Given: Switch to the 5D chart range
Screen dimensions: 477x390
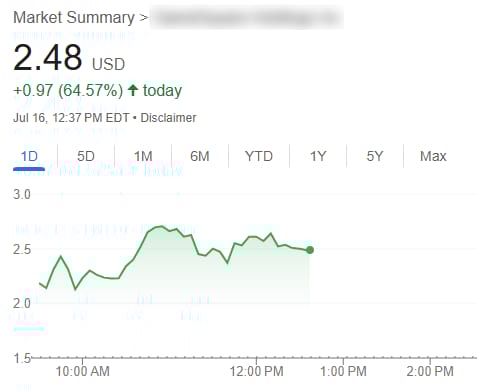Looking at the screenshot, I should point(86,156).
